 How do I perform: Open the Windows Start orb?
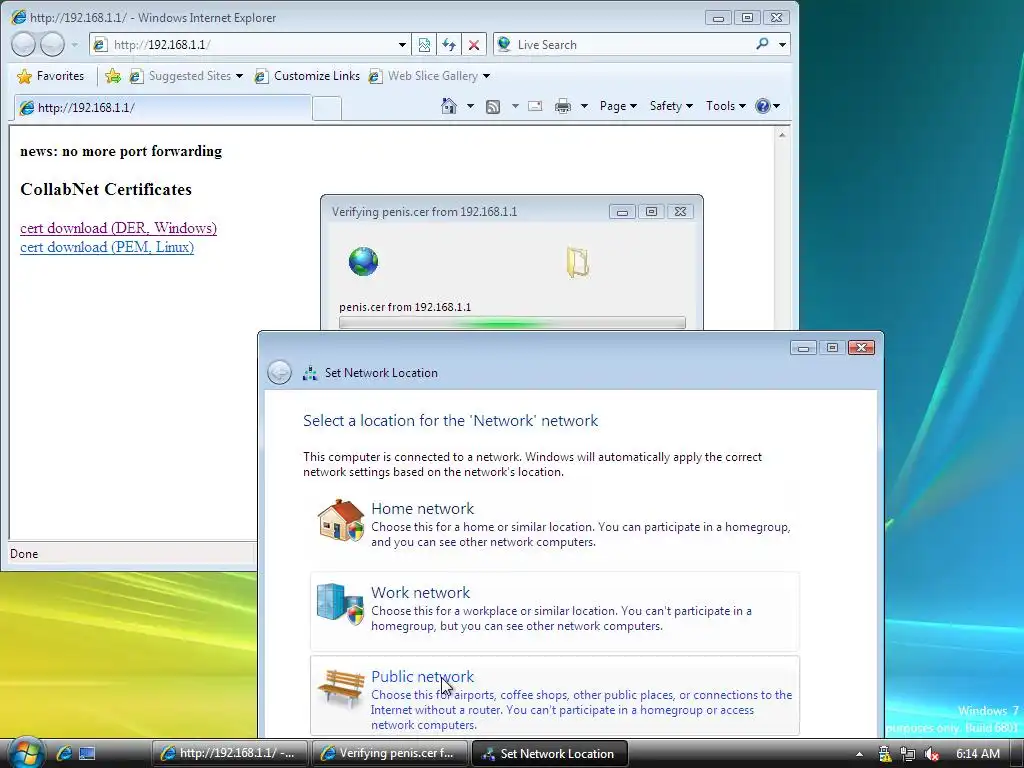coord(25,752)
